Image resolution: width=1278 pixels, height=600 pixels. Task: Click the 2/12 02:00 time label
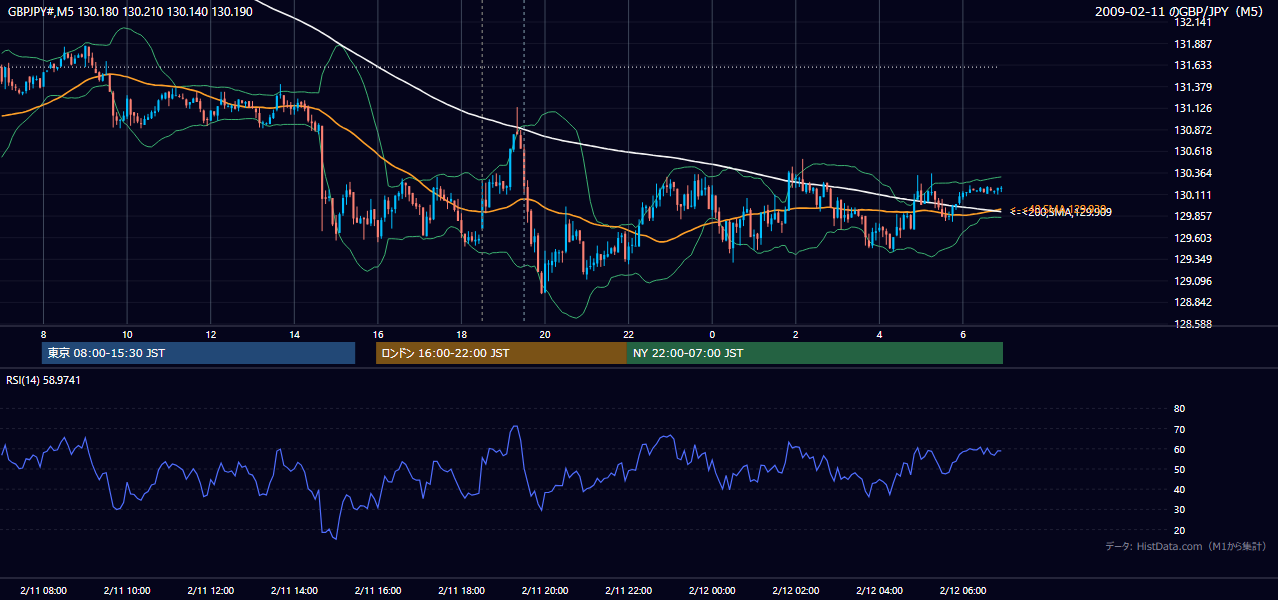point(795,591)
